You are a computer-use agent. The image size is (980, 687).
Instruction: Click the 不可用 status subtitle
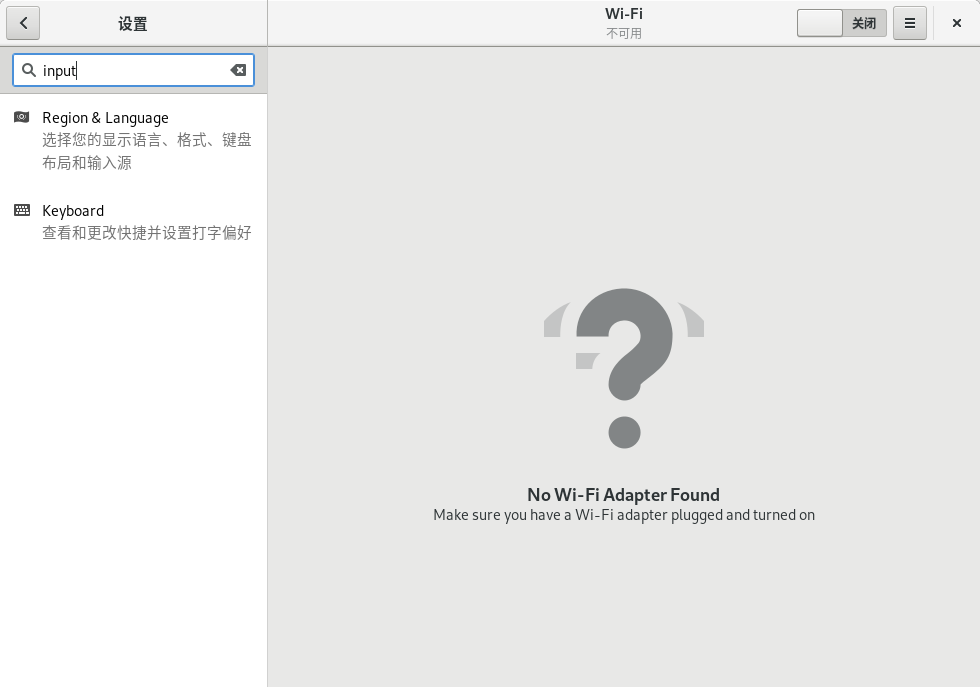point(624,33)
